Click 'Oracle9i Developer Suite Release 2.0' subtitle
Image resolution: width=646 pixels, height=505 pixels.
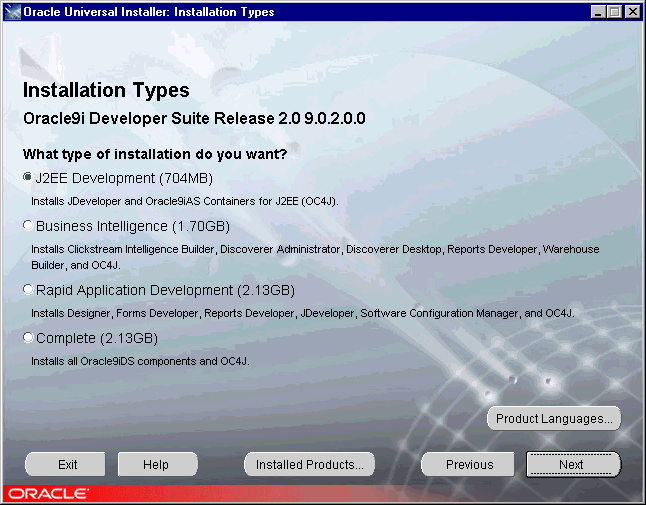click(x=194, y=118)
